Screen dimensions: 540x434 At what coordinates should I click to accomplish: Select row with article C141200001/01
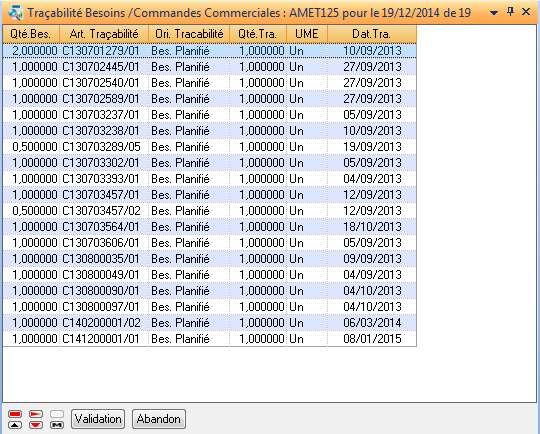pos(209,339)
